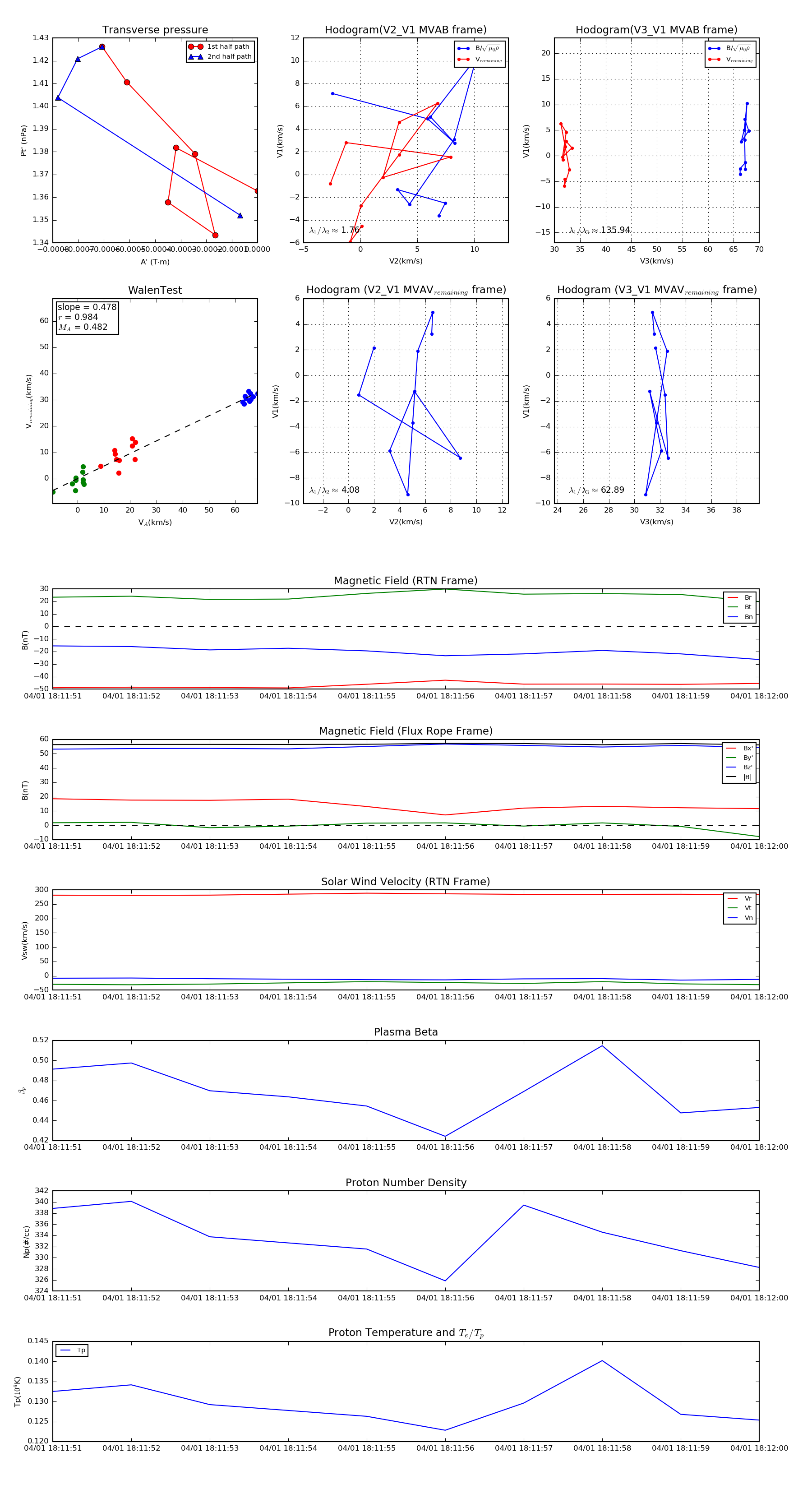The width and height of the screenshot is (812, 1489).
Task: Click 'Hodogram (V3_V1 MVAV remaining frame)' title
Action: pos(656,290)
